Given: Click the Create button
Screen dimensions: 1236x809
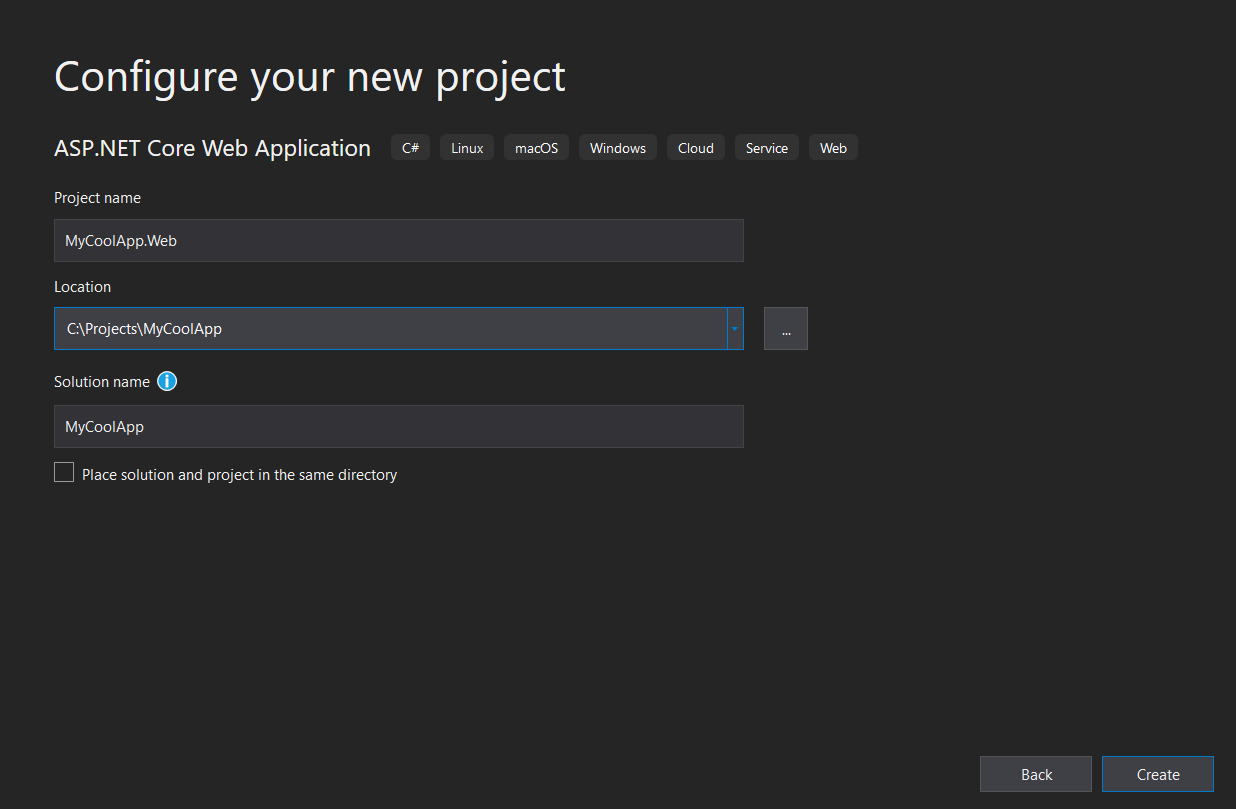Looking at the screenshot, I should [1157, 773].
